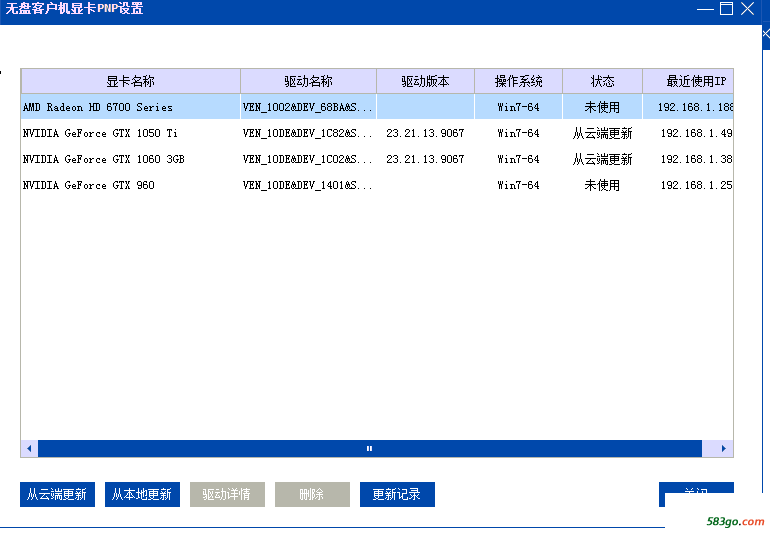Close the 无盘客户机显卡PNP设置 window

pyautogui.click(x=747, y=8)
